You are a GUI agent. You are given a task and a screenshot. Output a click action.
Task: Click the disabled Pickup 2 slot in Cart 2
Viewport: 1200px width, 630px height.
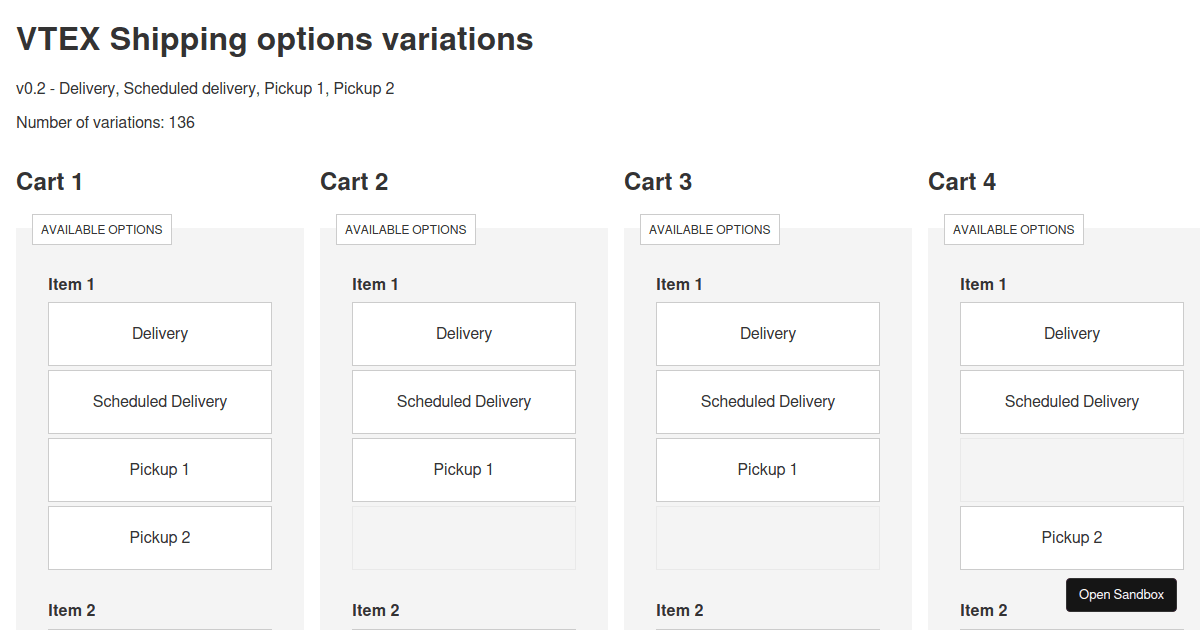point(463,537)
